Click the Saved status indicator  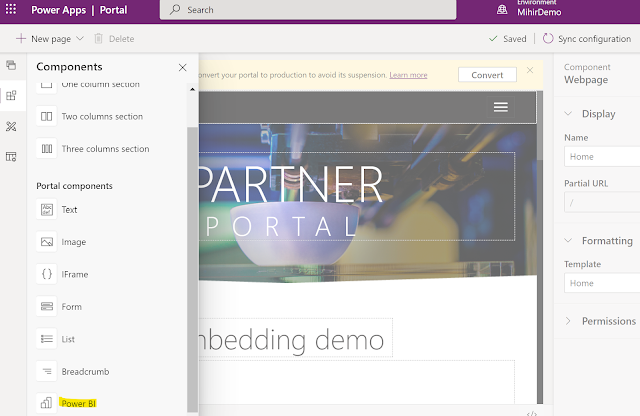coord(508,39)
